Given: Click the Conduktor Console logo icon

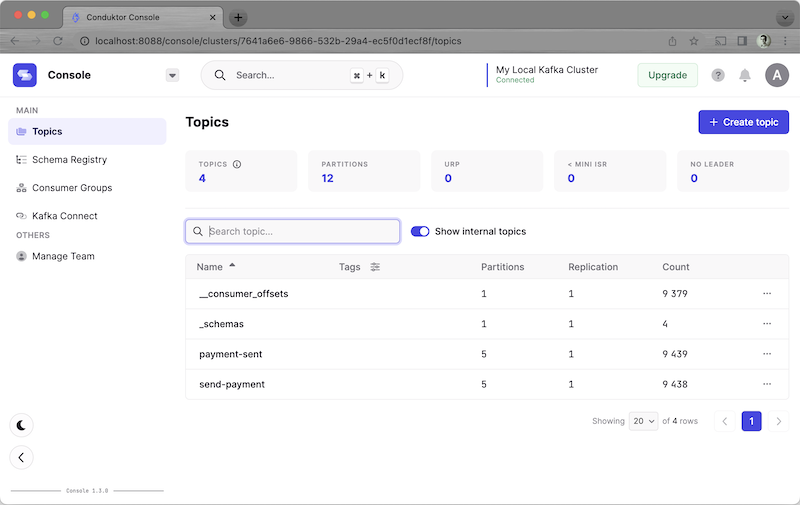Looking at the screenshot, I should (24, 75).
